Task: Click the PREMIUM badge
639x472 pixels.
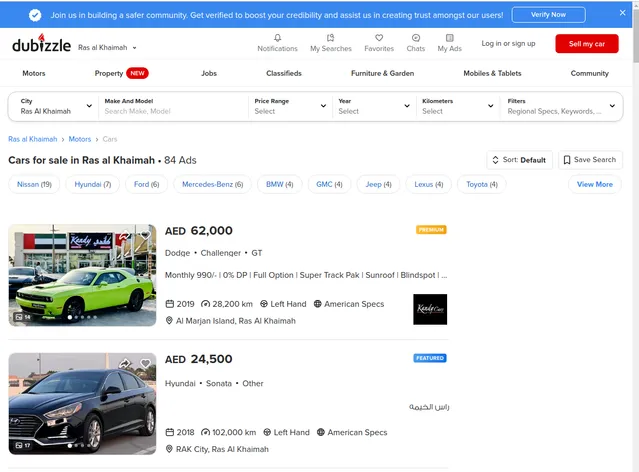Action: [x=431, y=230]
